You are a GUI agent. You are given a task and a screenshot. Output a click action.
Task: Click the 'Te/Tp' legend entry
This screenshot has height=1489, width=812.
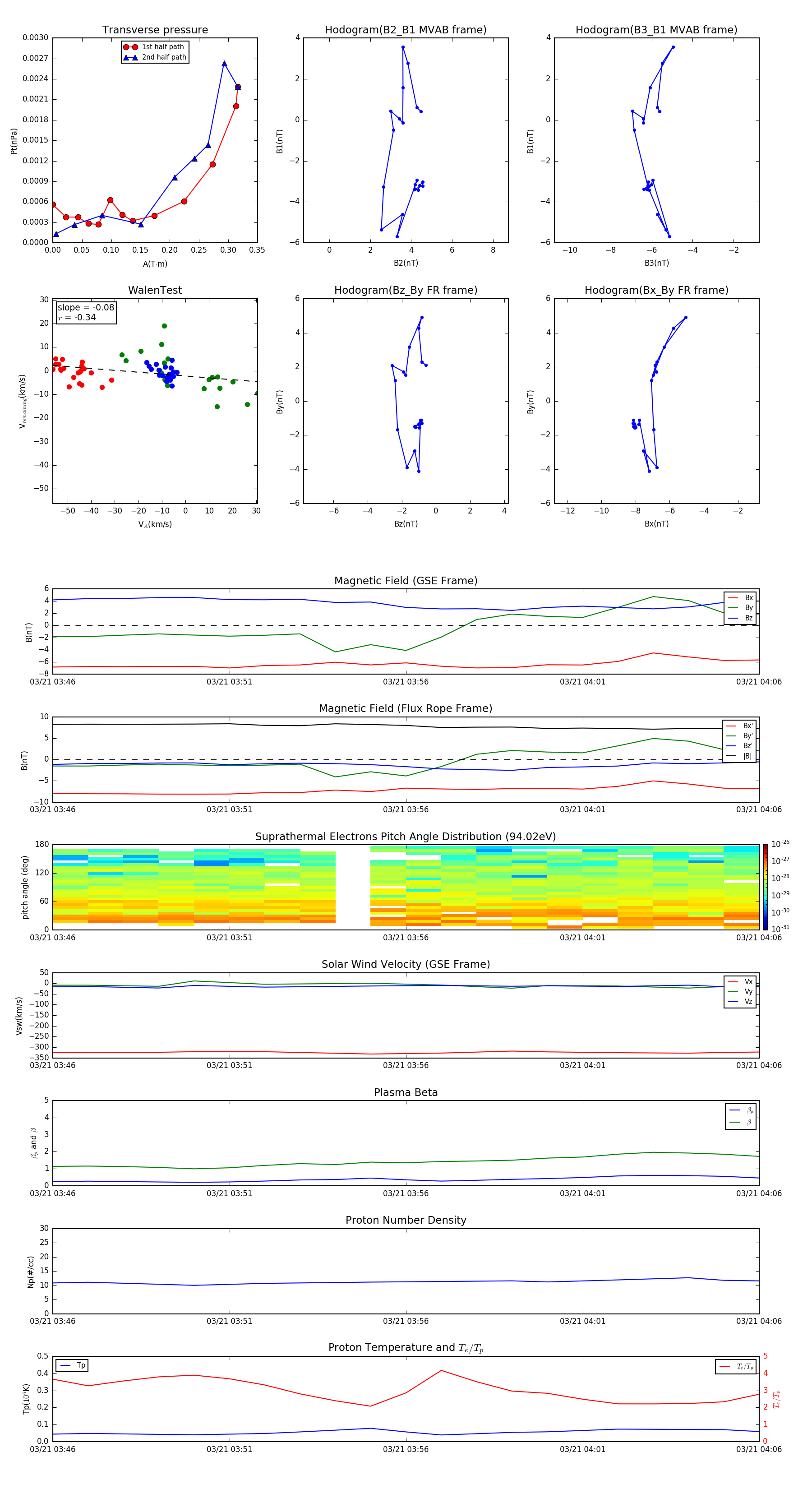coord(736,1366)
